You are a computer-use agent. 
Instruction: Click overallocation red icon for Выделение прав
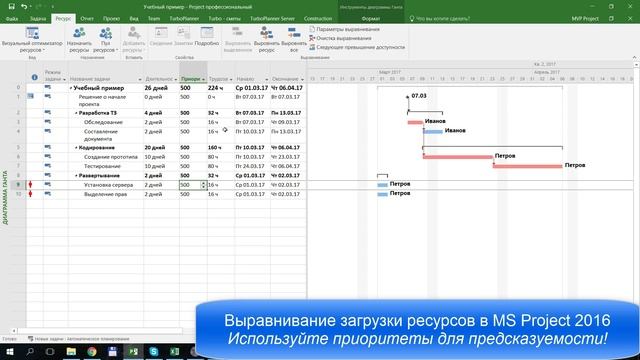click(30, 194)
